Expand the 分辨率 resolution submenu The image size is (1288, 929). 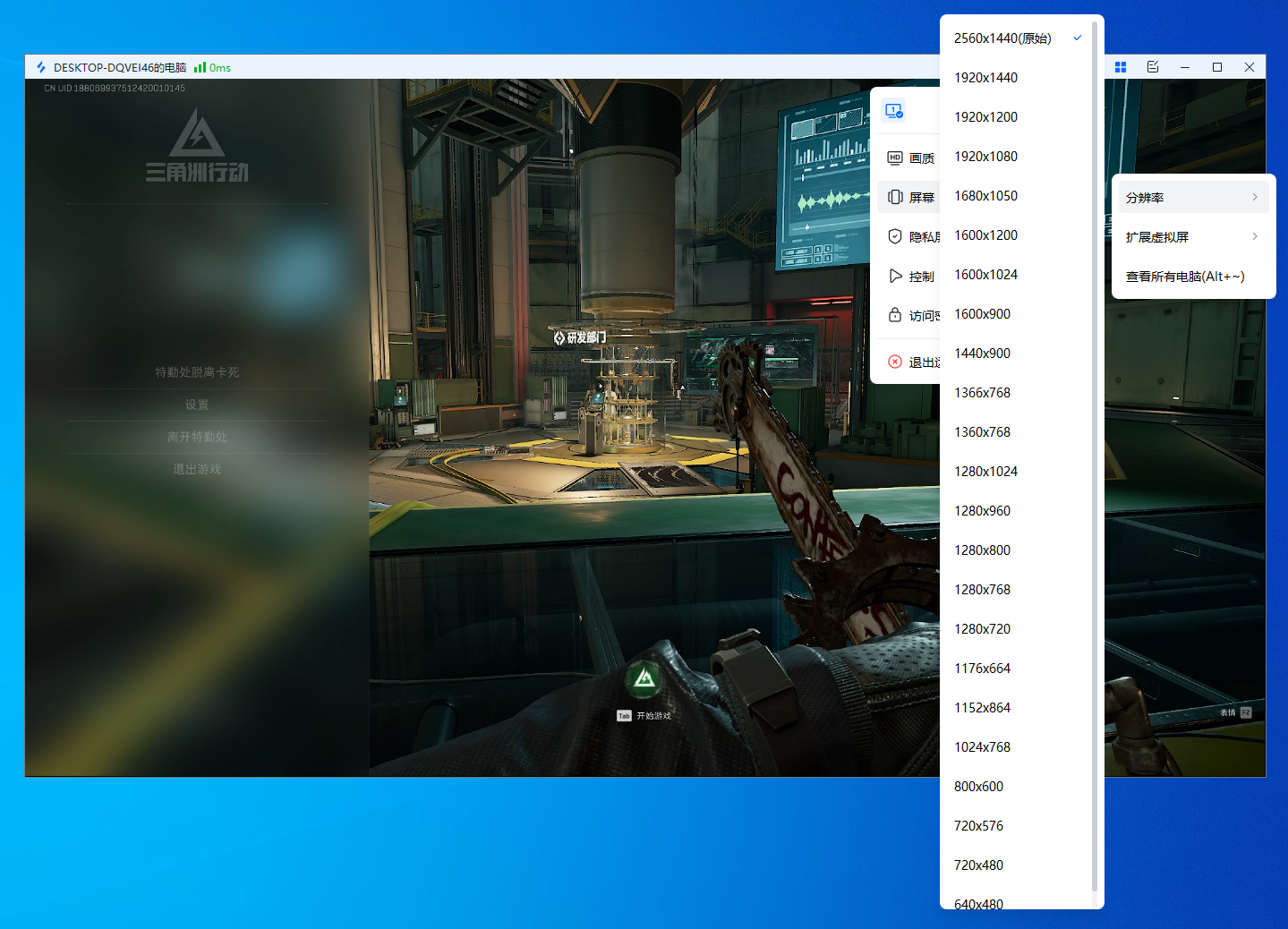(1192, 198)
